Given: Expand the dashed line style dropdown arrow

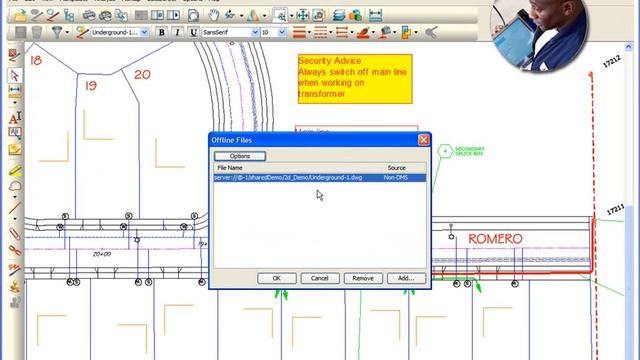Looking at the screenshot, I should (331, 33).
